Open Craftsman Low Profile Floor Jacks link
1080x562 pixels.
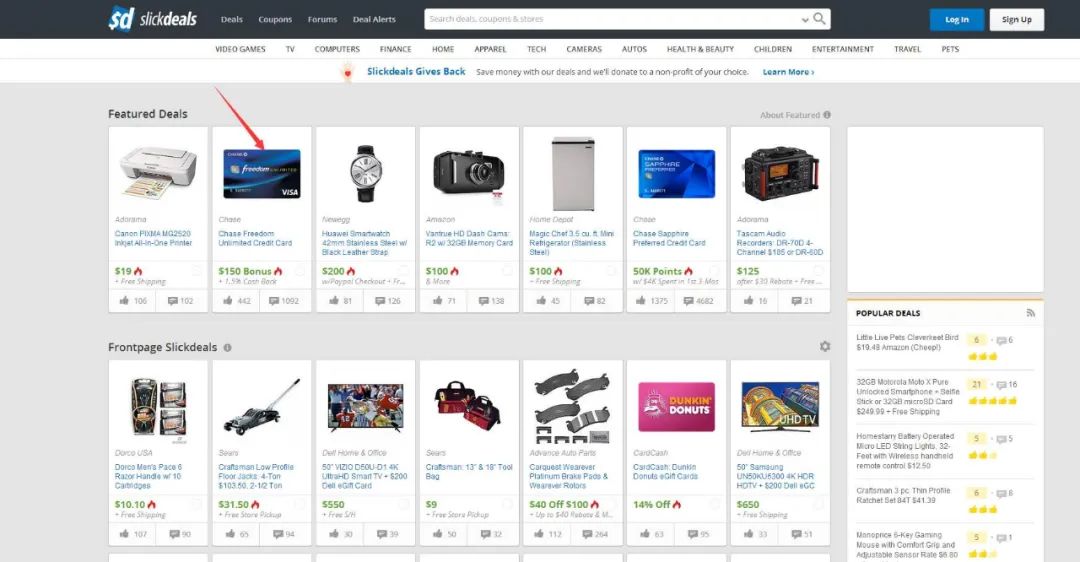pyautogui.click(x=256, y=477)
